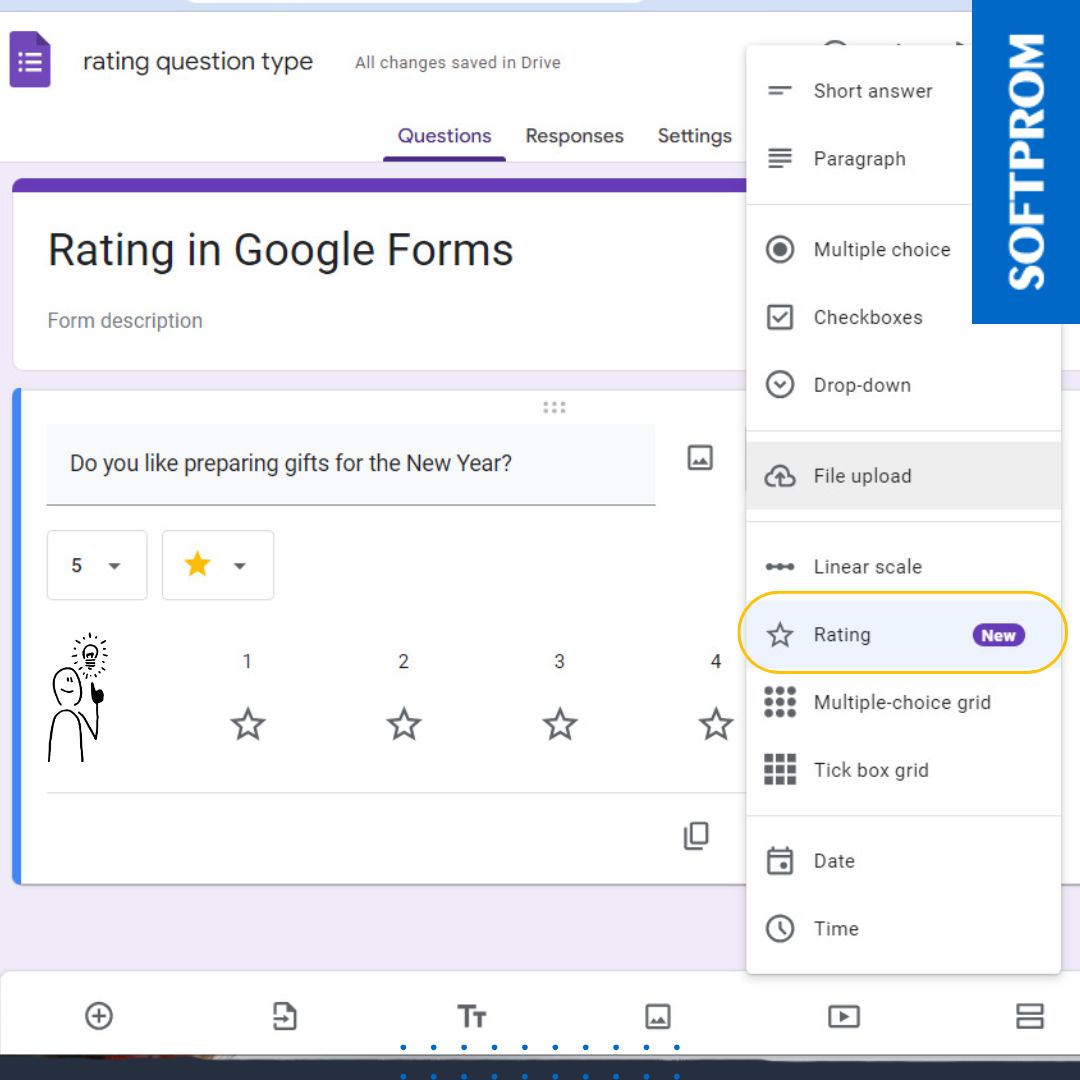
Task: Choose the Checkboxes question type
Action: point(869,317)
